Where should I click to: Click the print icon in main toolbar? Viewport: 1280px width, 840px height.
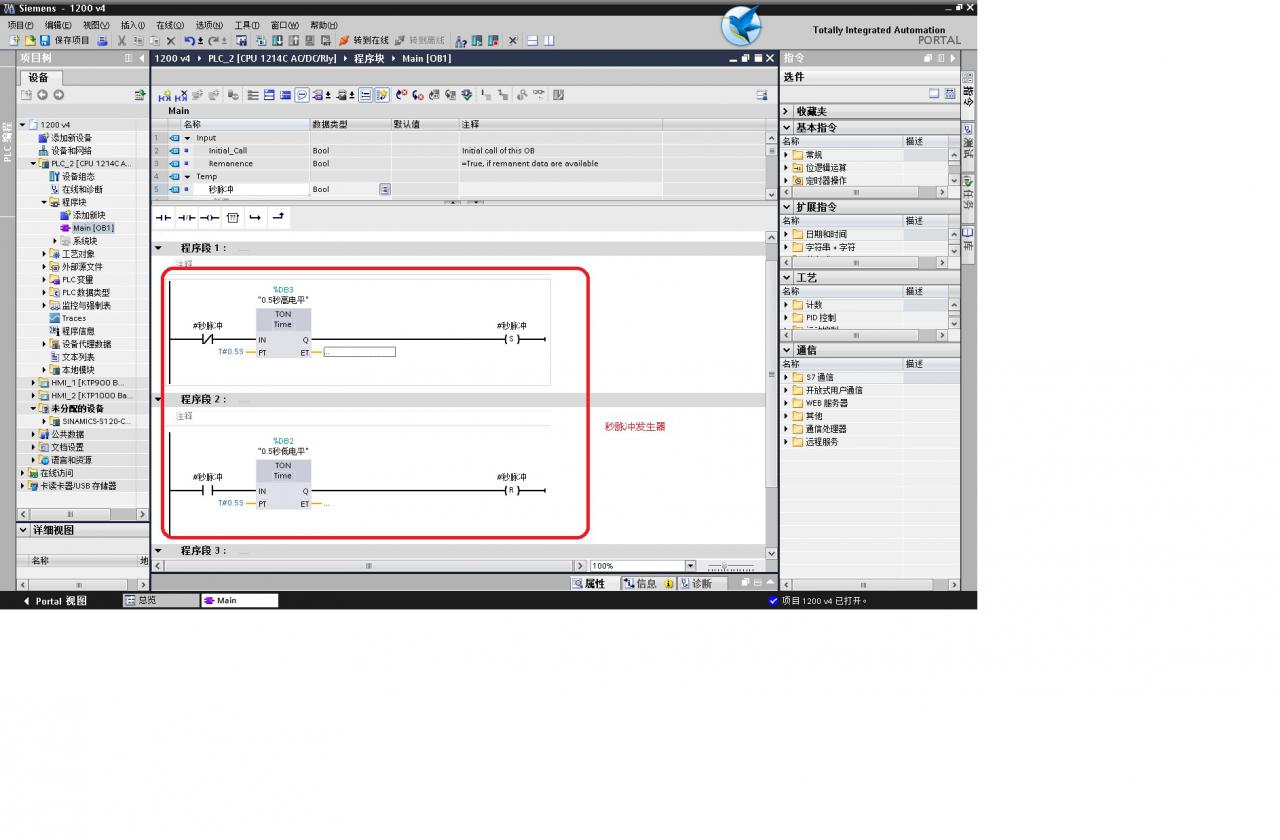tap(103, 41)
